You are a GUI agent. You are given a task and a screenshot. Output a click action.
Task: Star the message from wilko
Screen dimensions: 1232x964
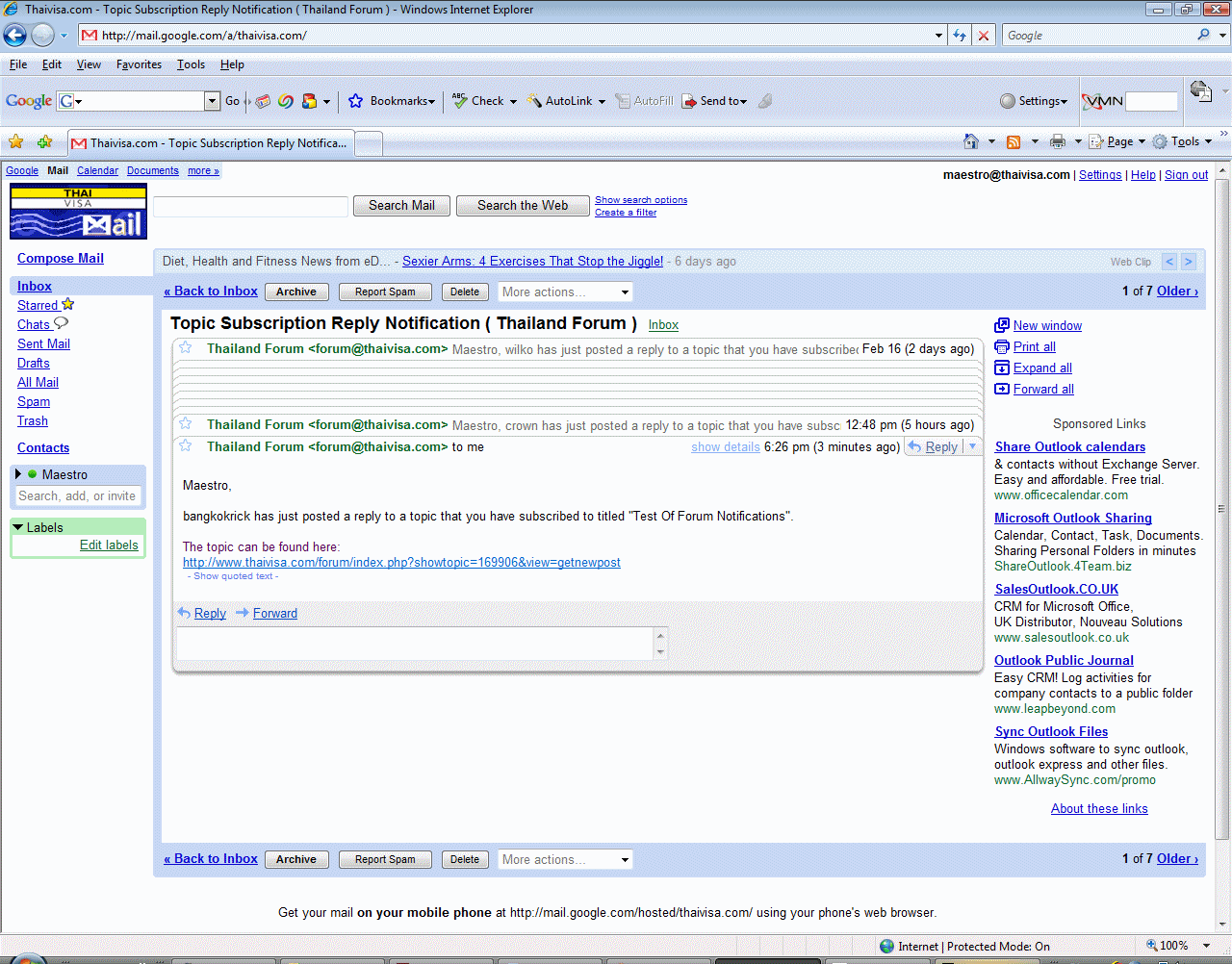[x=186, y=348]
